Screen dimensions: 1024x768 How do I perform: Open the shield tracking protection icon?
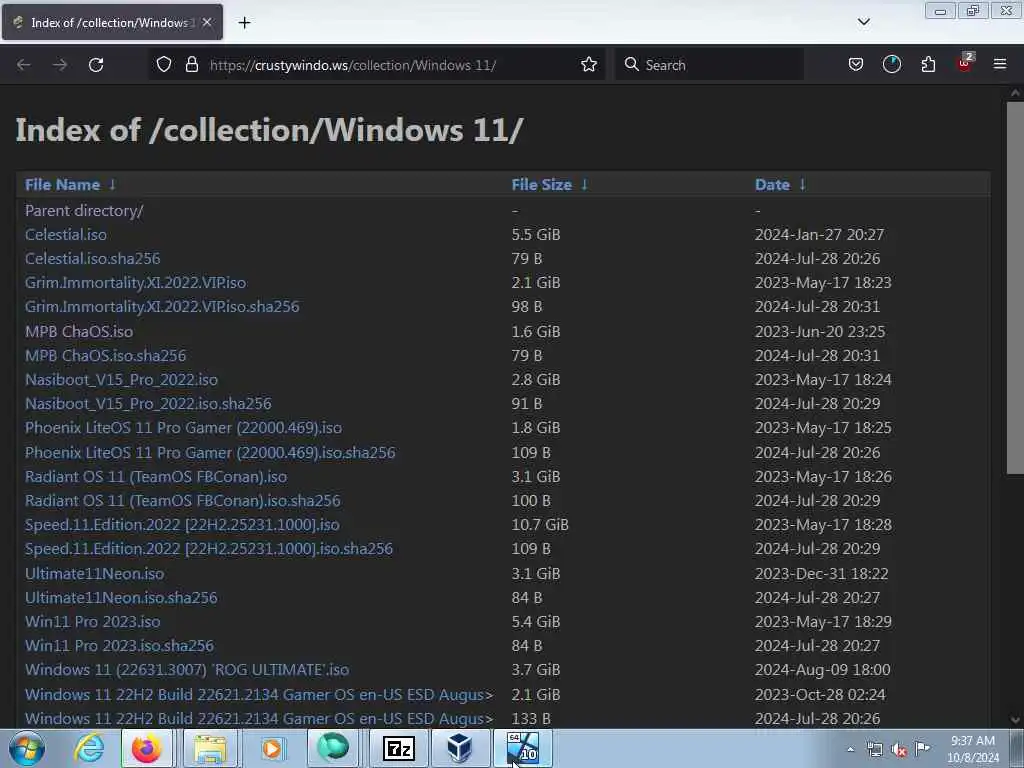[164, 65]
